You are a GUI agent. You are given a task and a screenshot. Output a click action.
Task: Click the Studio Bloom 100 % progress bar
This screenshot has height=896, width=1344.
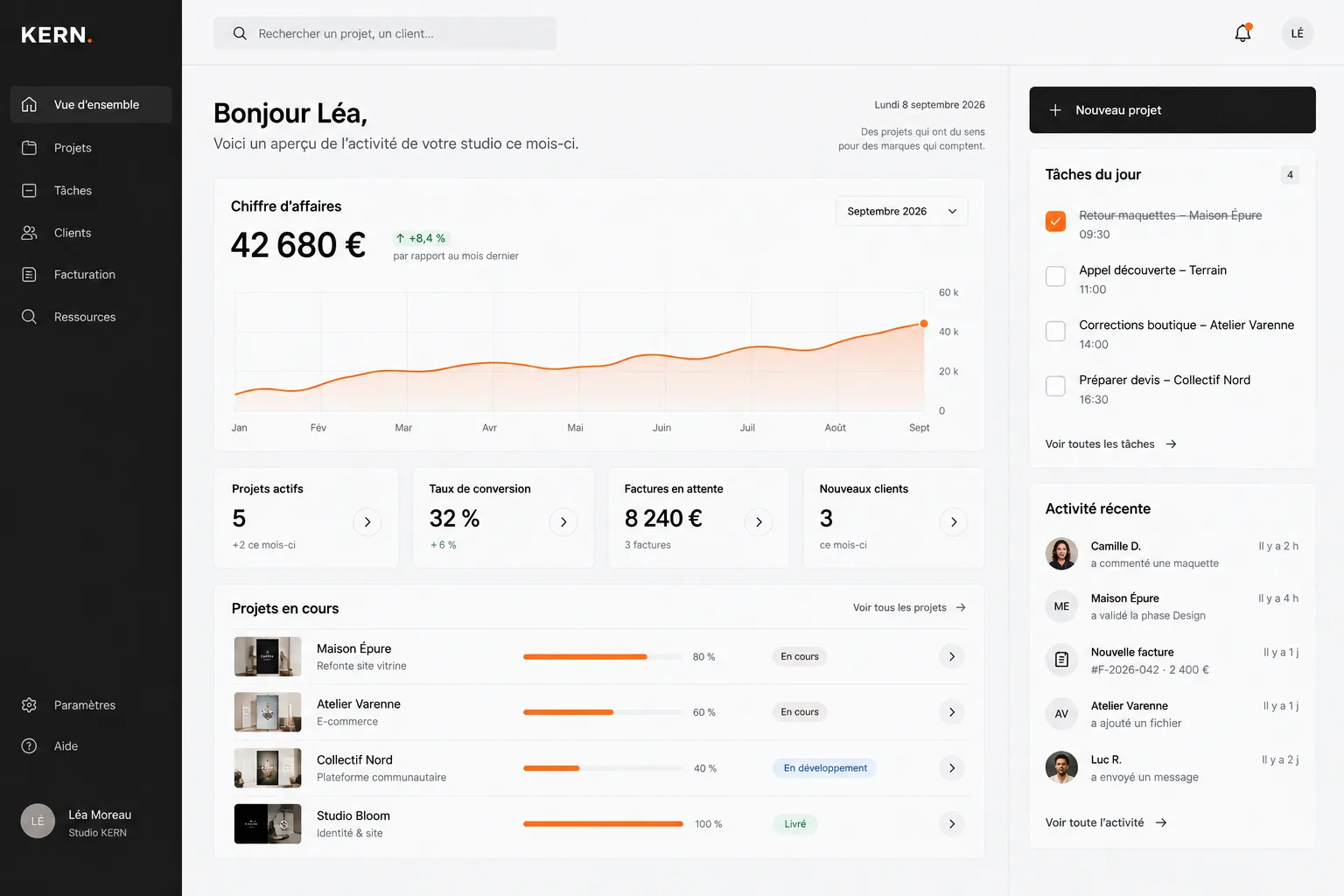(x=603, y=824)
